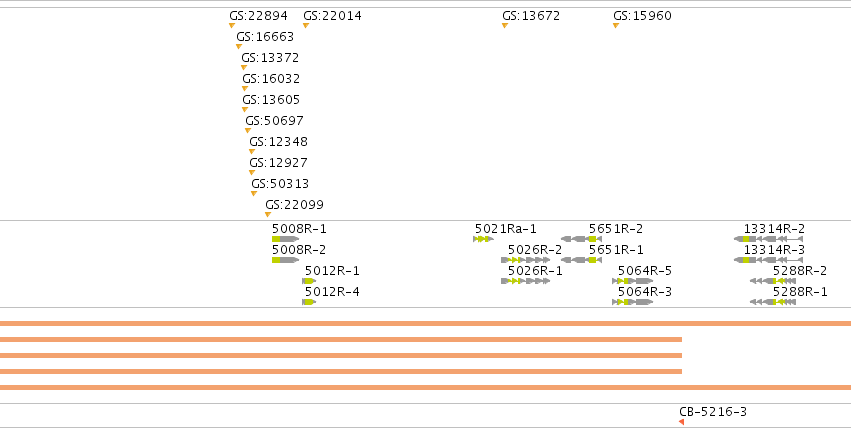Select the GS:50697 orange triangle marker
Viewport: 851px width, 428px height.
pos(247,131)
